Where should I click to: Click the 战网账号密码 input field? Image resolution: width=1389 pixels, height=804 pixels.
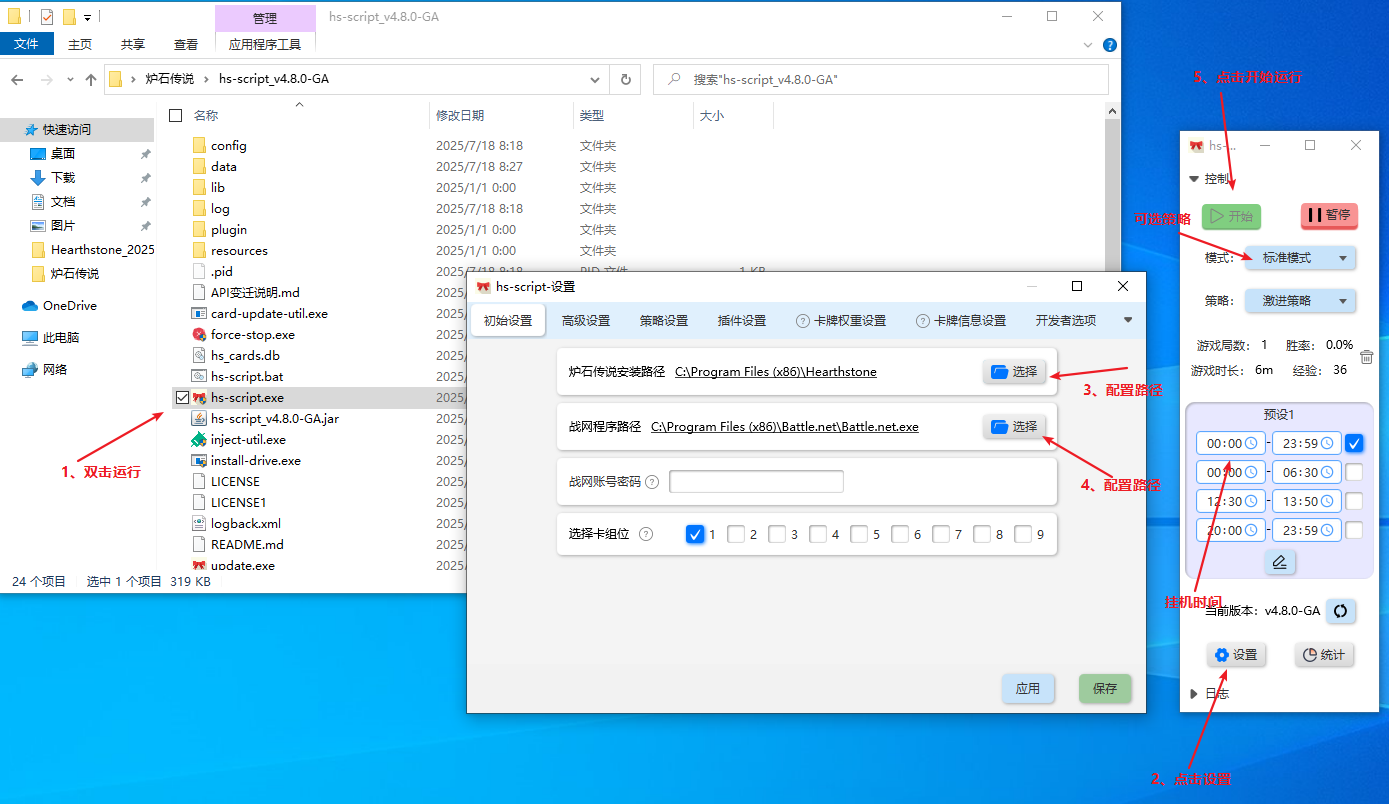point(756,482)
